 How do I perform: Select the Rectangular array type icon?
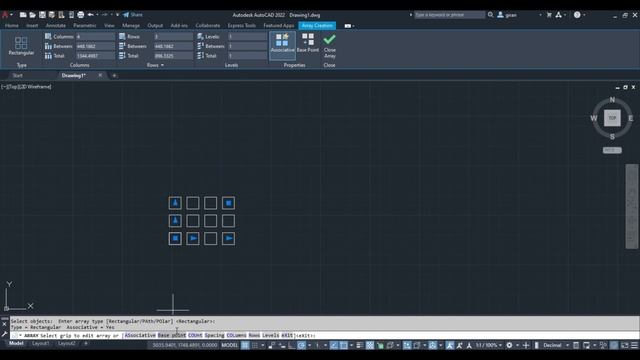[x=21, y=45]
